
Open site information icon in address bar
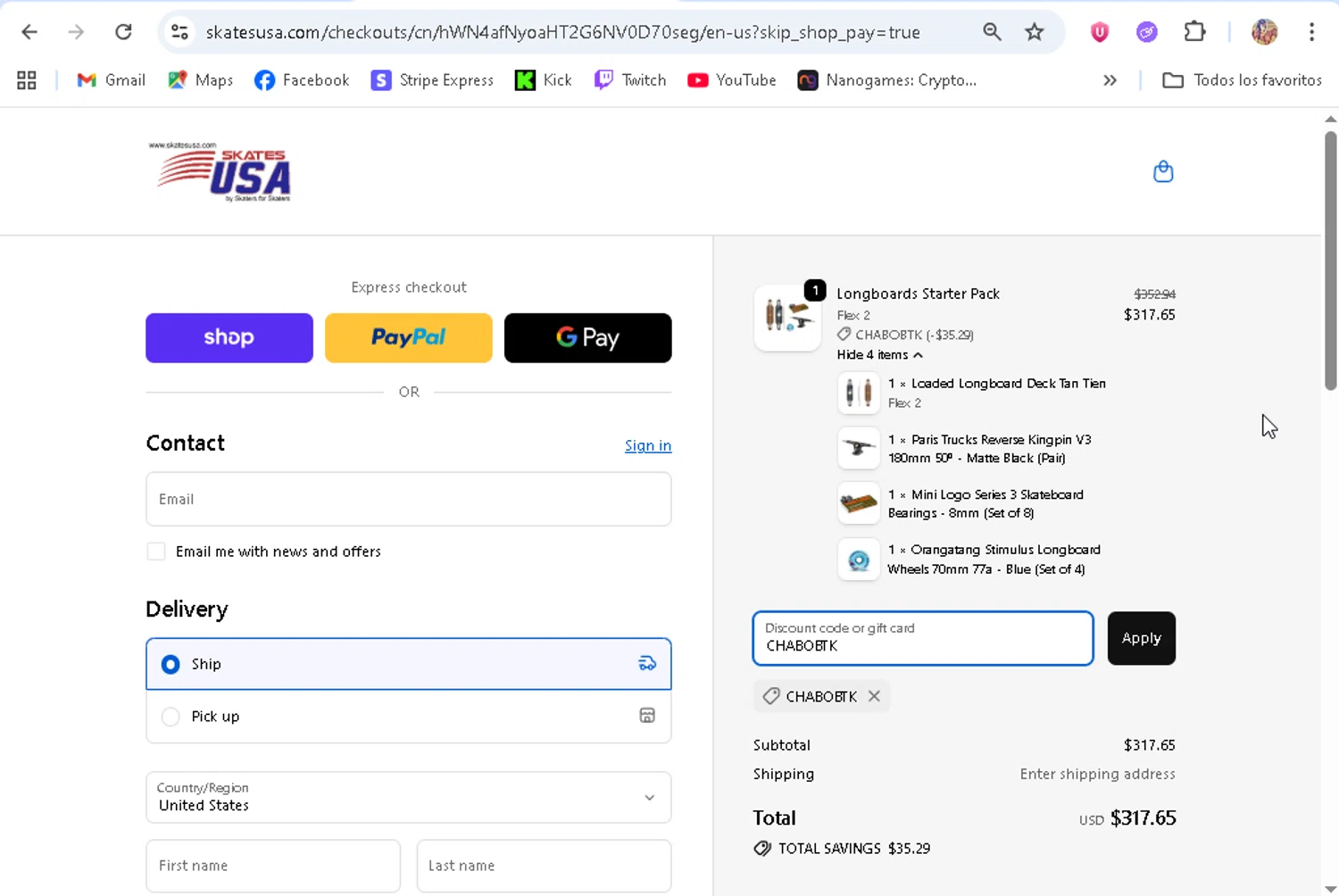[179, 32]
